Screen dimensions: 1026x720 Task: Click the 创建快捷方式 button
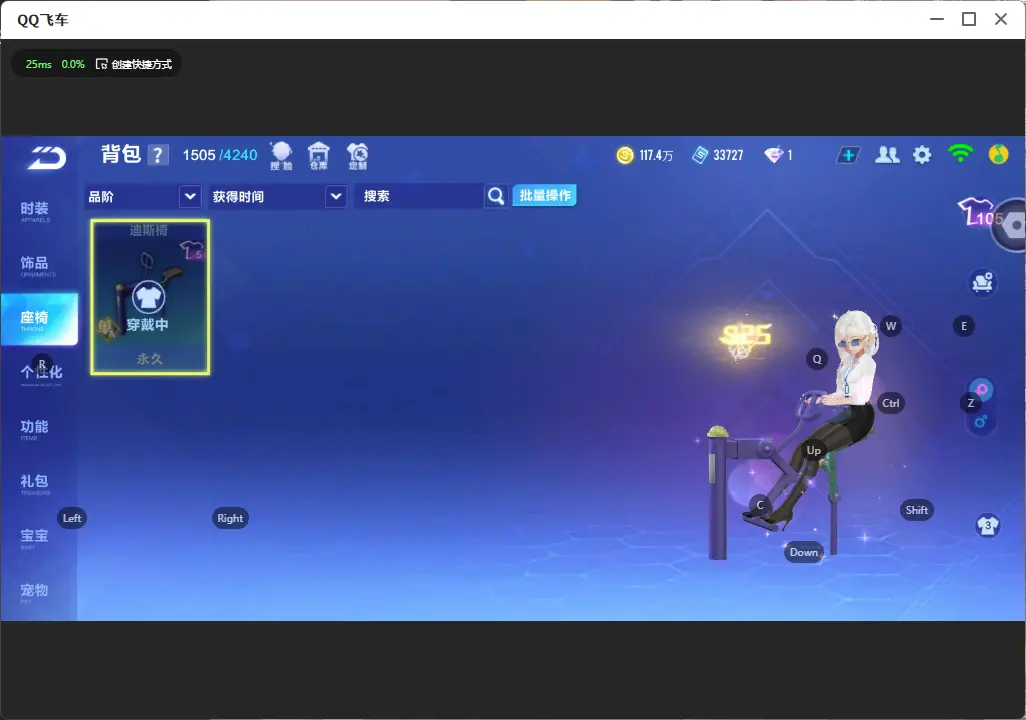[134, 64]
